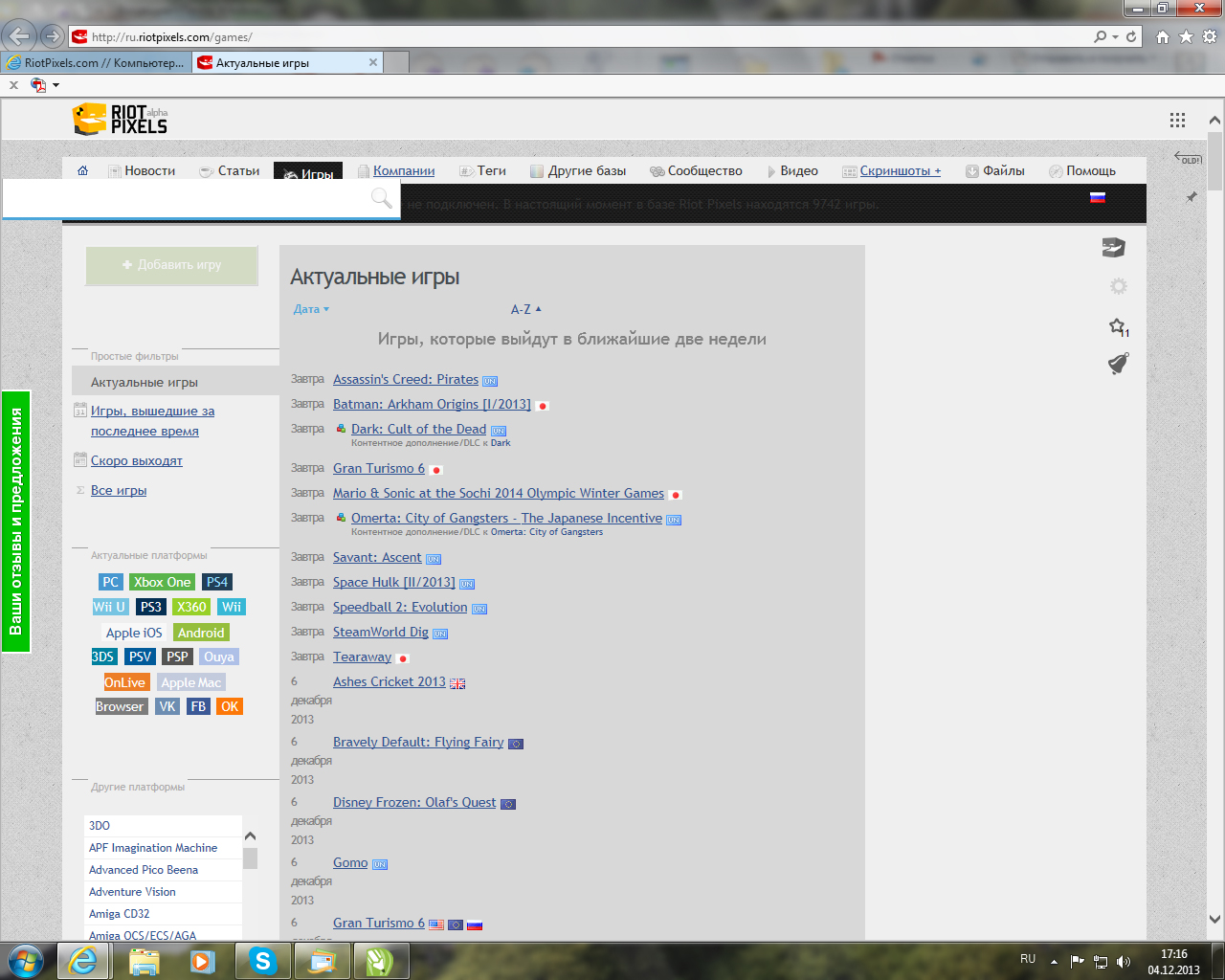
Task: Open the Скриншоты + menu item
Action: [892, 170]
